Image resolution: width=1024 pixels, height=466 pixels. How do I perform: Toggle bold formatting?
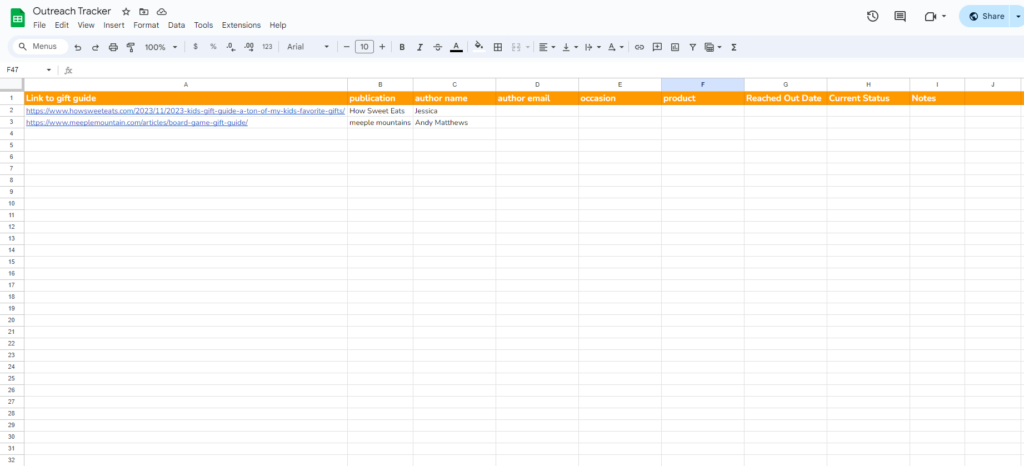(x=402, y=47)
